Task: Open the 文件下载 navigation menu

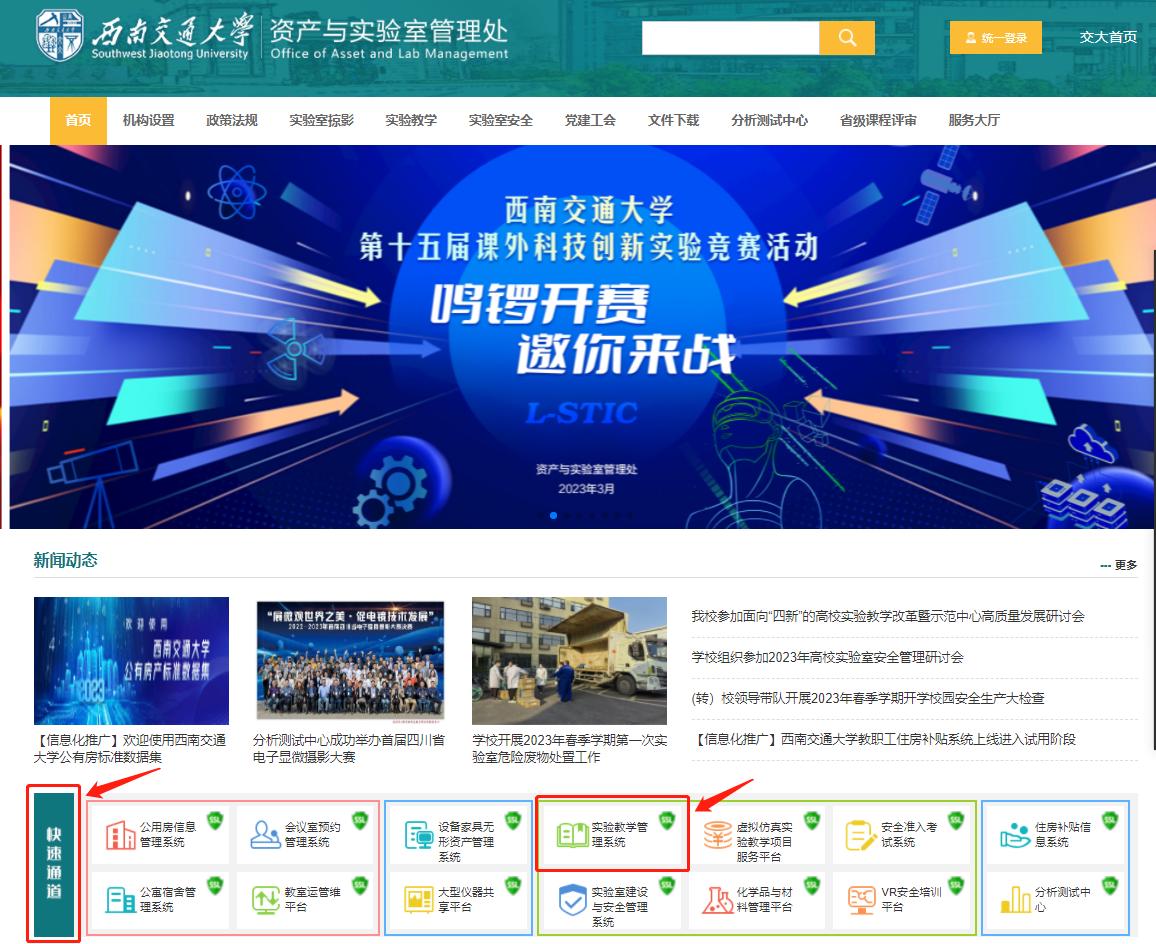Action: tap(673, 120)
